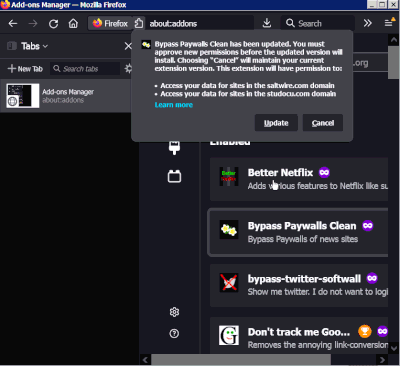Click the Better Netflix extension icon

tap(229, 176)
